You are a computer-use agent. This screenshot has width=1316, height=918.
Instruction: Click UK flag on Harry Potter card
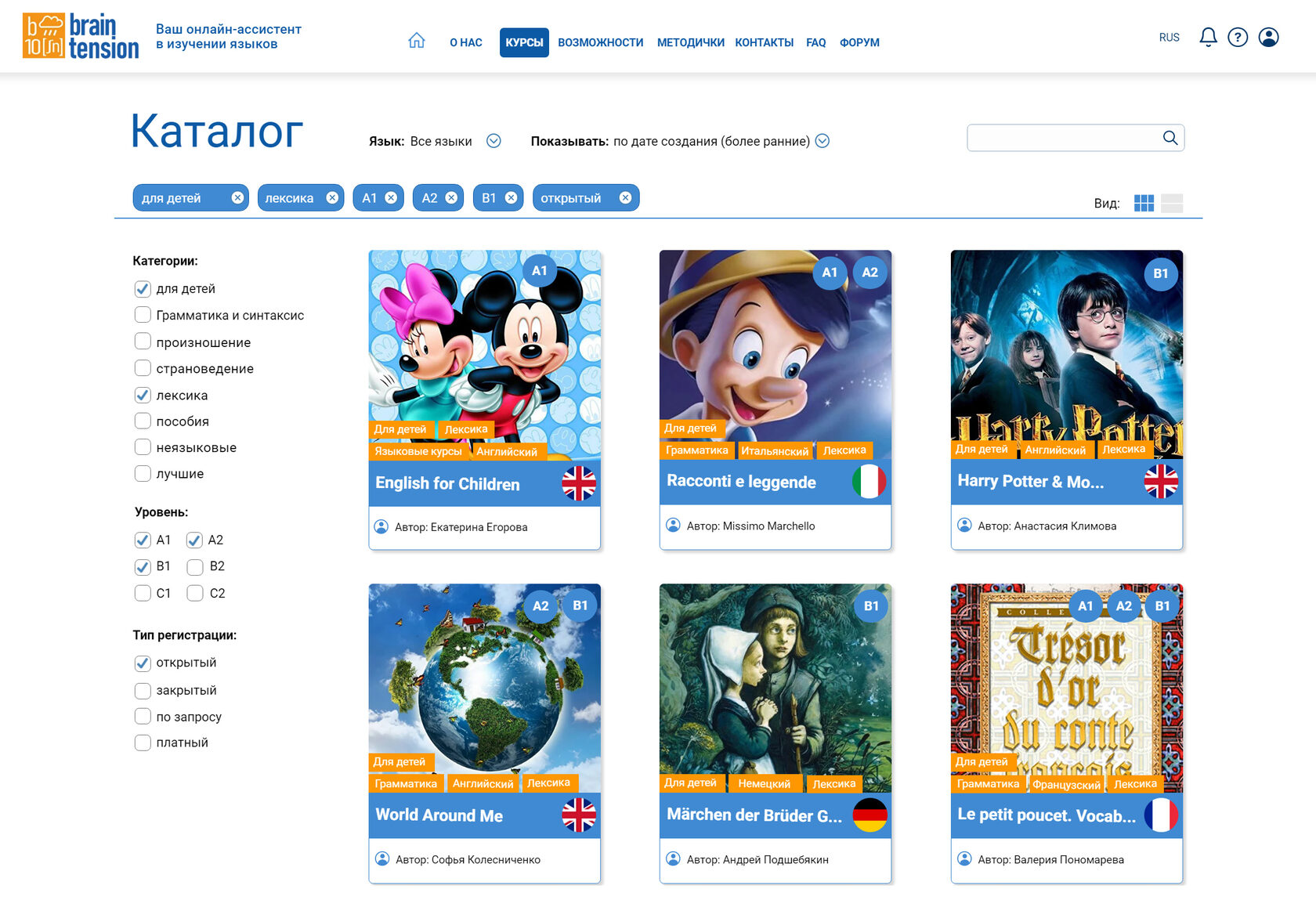(1161, 482)
